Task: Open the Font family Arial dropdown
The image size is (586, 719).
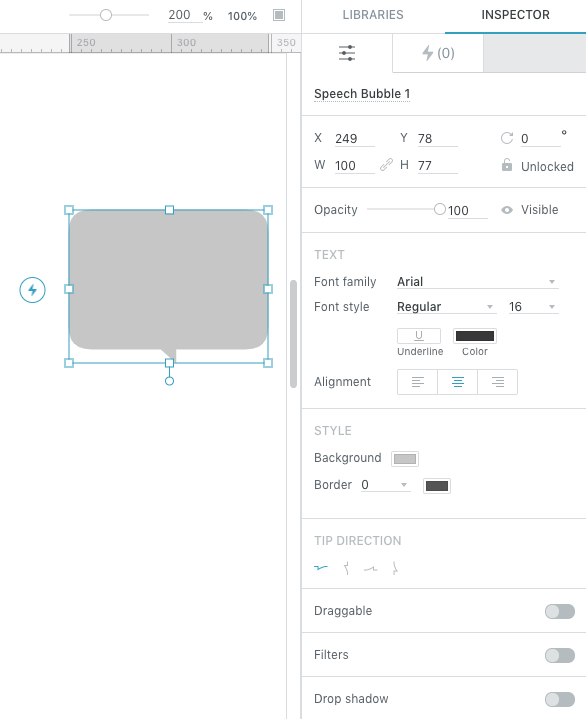Action: pyautogui.click(x=477, y=282)
